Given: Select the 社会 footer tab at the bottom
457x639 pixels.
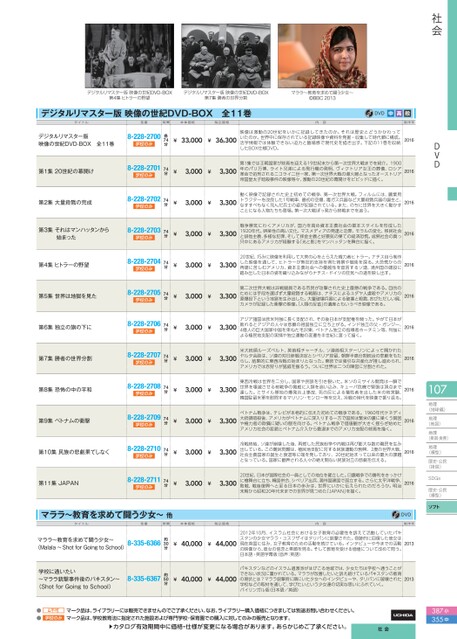Looking at the screenshot, I should (x=383, y=631).
